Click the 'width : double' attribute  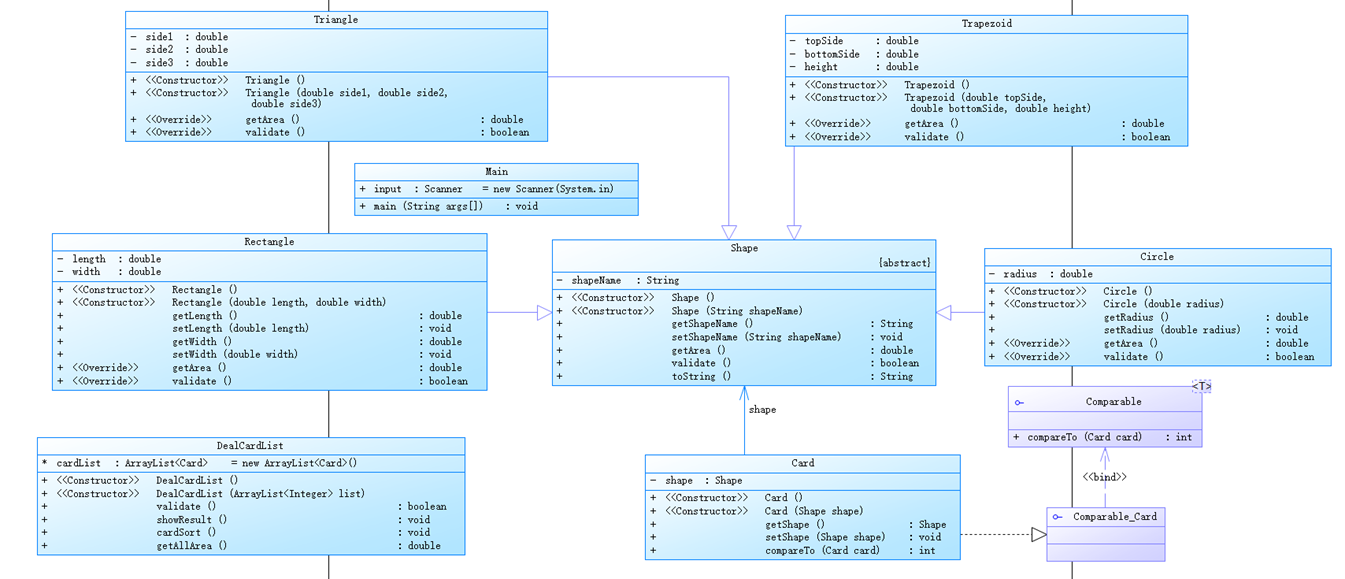[109, 272]
